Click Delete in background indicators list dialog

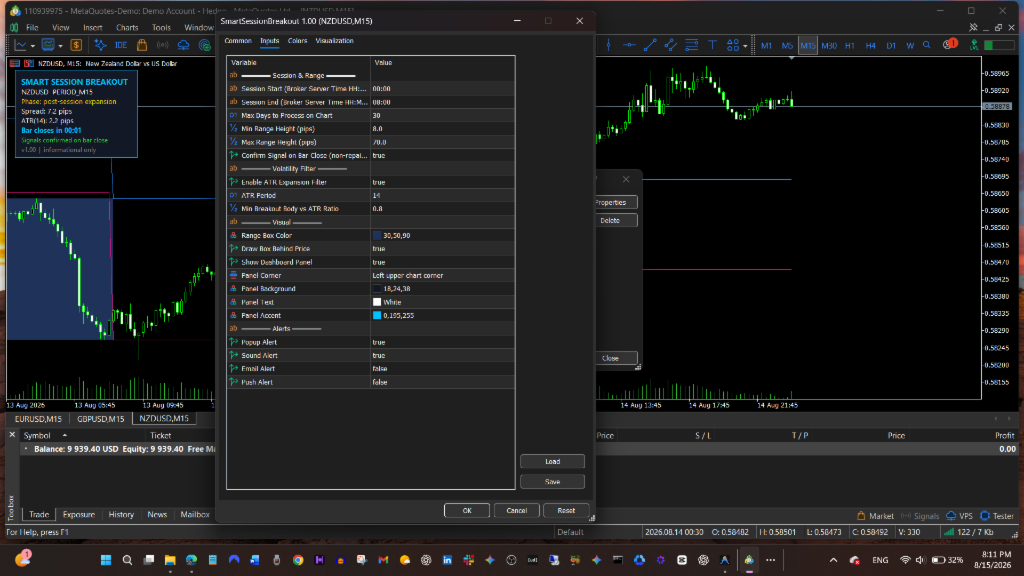(616, 221)
